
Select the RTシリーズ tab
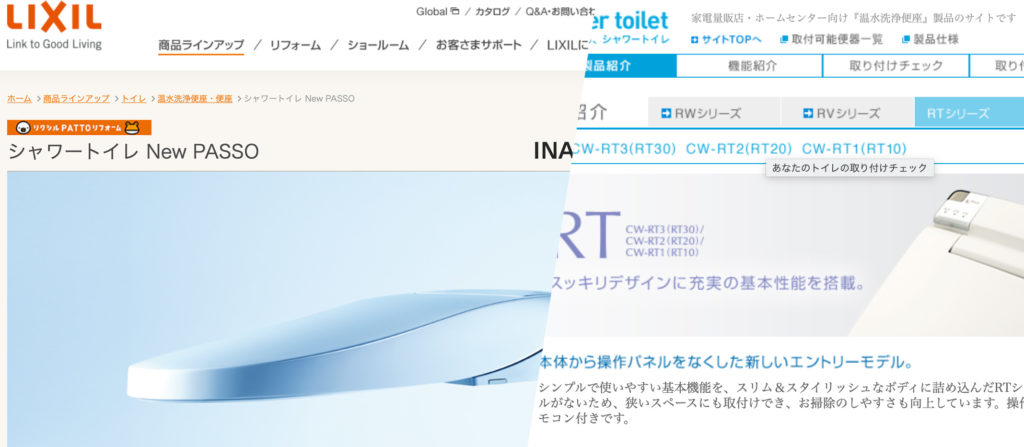(x=958, y=113)
